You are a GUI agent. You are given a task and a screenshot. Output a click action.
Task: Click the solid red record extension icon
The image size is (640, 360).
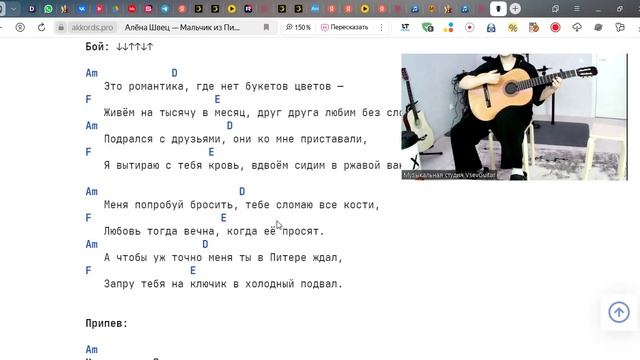coord(555,27)
